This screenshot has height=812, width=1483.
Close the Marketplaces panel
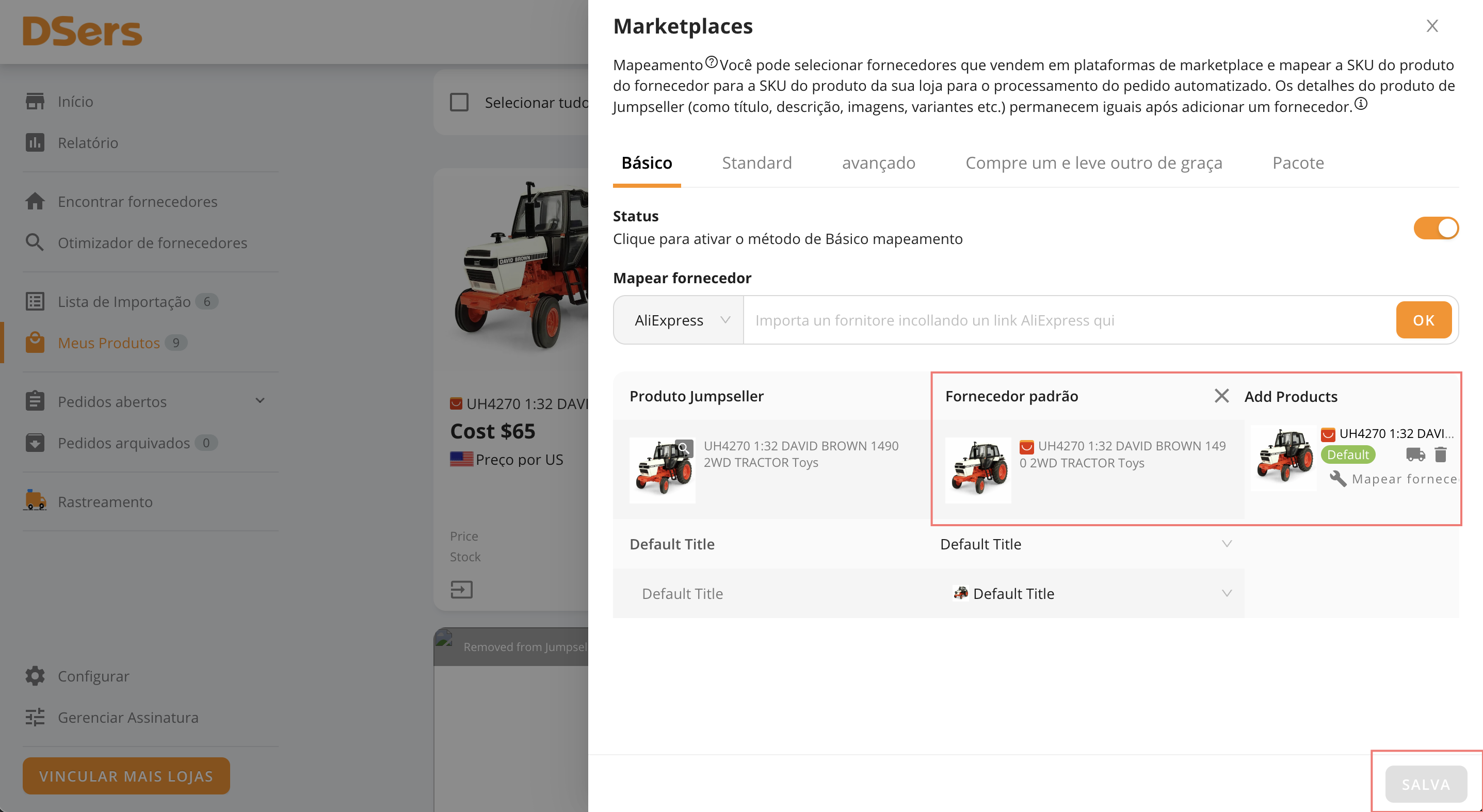pos(1432,26)
